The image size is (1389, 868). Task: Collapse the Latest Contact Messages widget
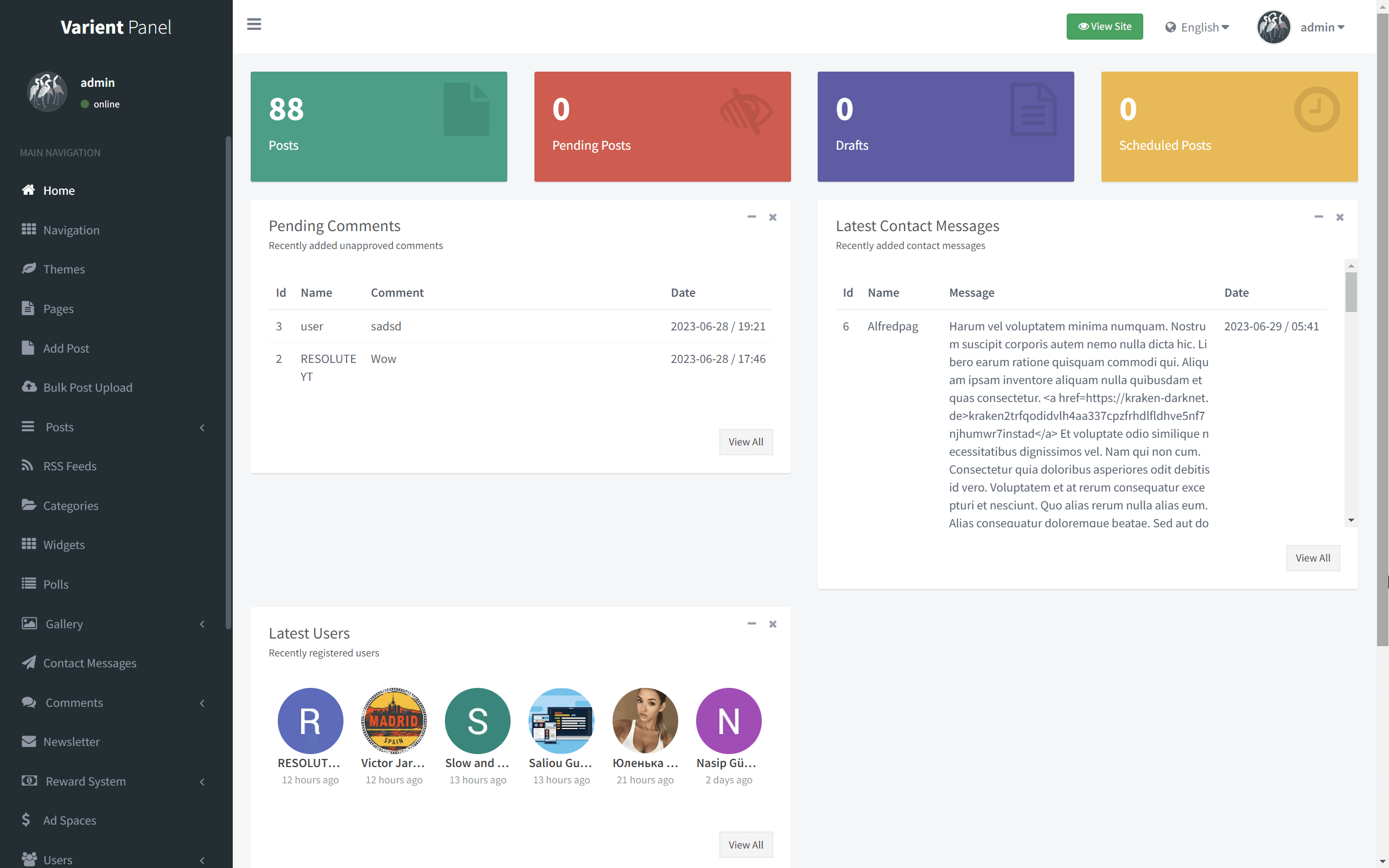pos(1318,217)
